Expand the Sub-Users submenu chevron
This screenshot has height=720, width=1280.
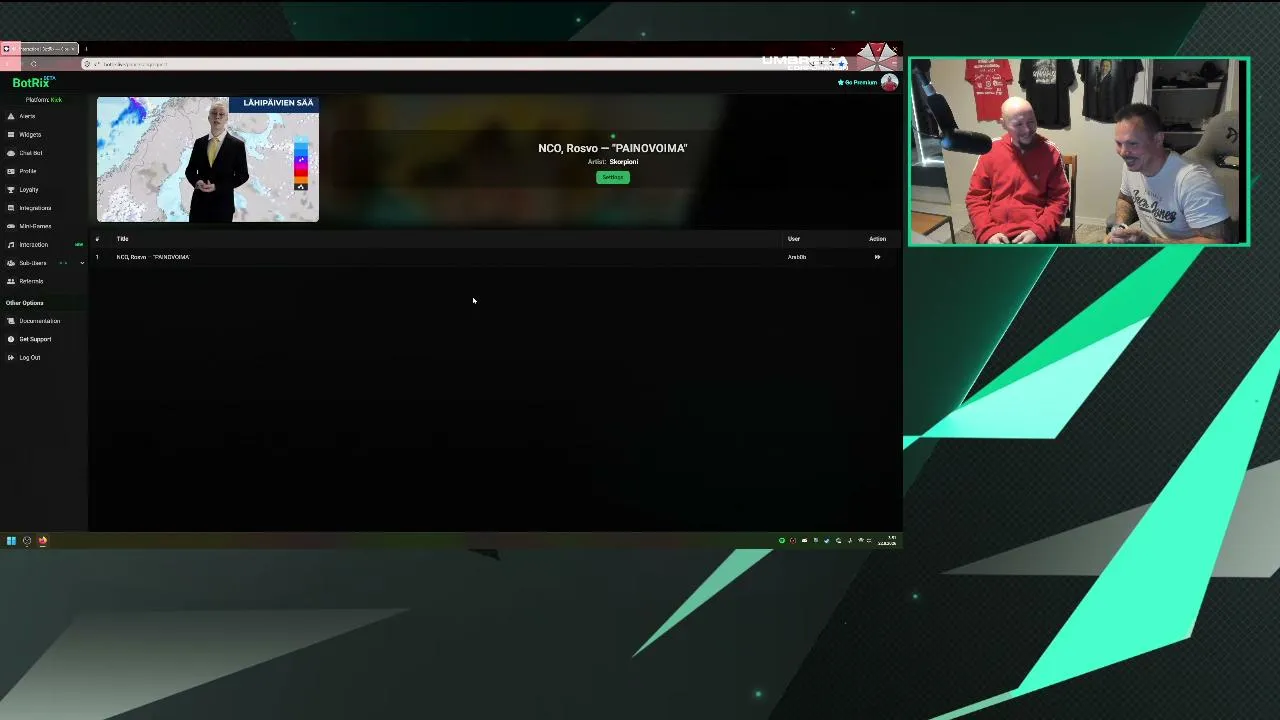pyautogui.click(x=82, y=263)
